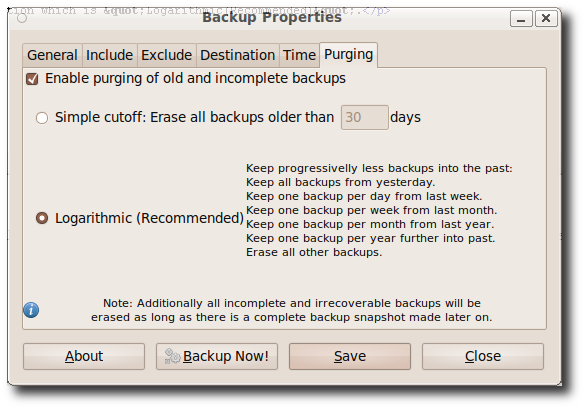585x409 pixels.
Task: Save the backup settings
Action: [x=350, y=356]
